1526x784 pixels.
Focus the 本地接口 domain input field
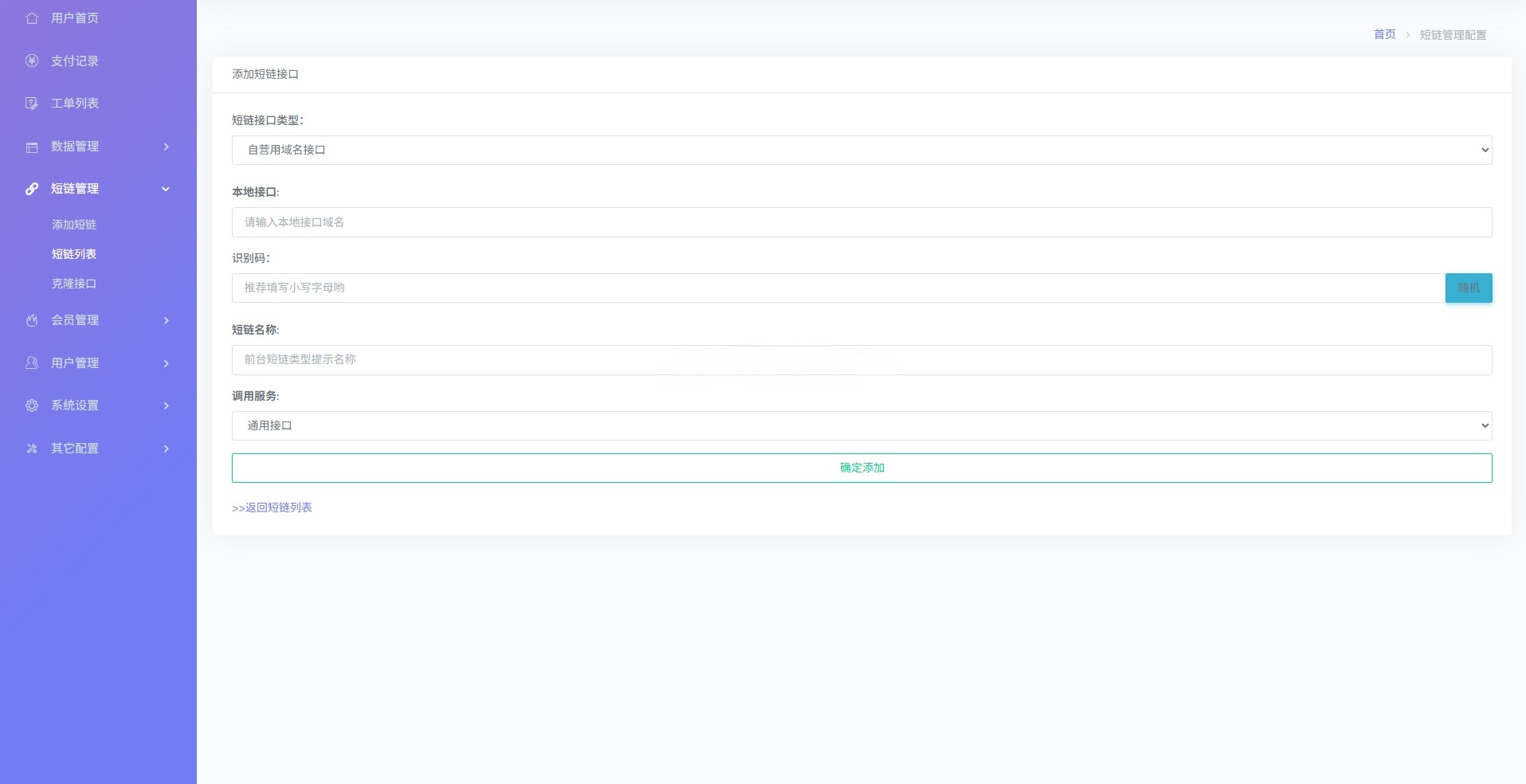click(x=861, y=222)
